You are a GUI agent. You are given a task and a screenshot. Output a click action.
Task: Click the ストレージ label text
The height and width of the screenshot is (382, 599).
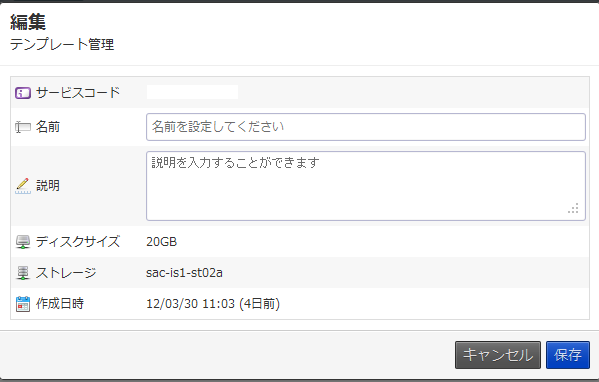(x=66, y=273)
